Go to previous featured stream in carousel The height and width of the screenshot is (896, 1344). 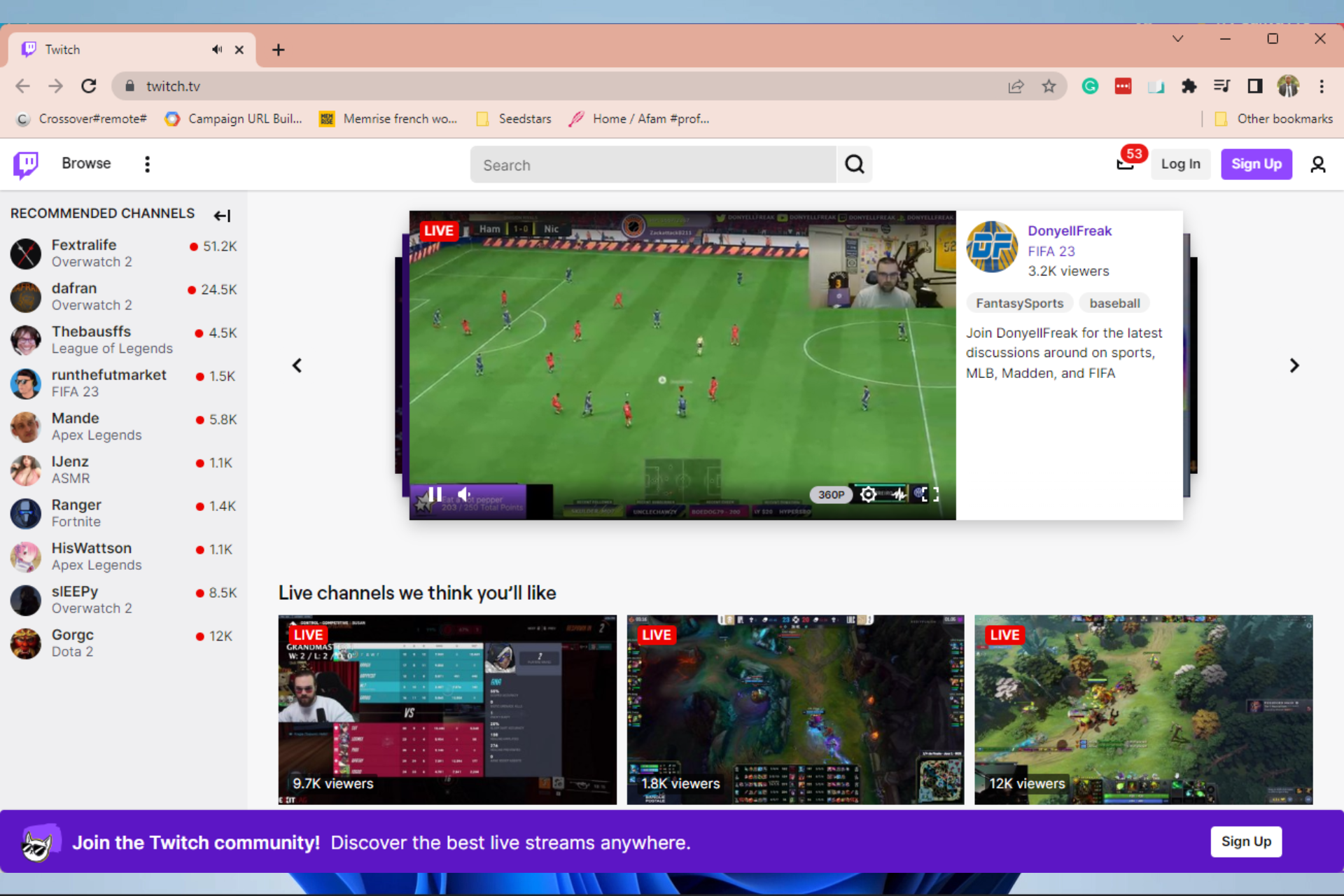297,365
